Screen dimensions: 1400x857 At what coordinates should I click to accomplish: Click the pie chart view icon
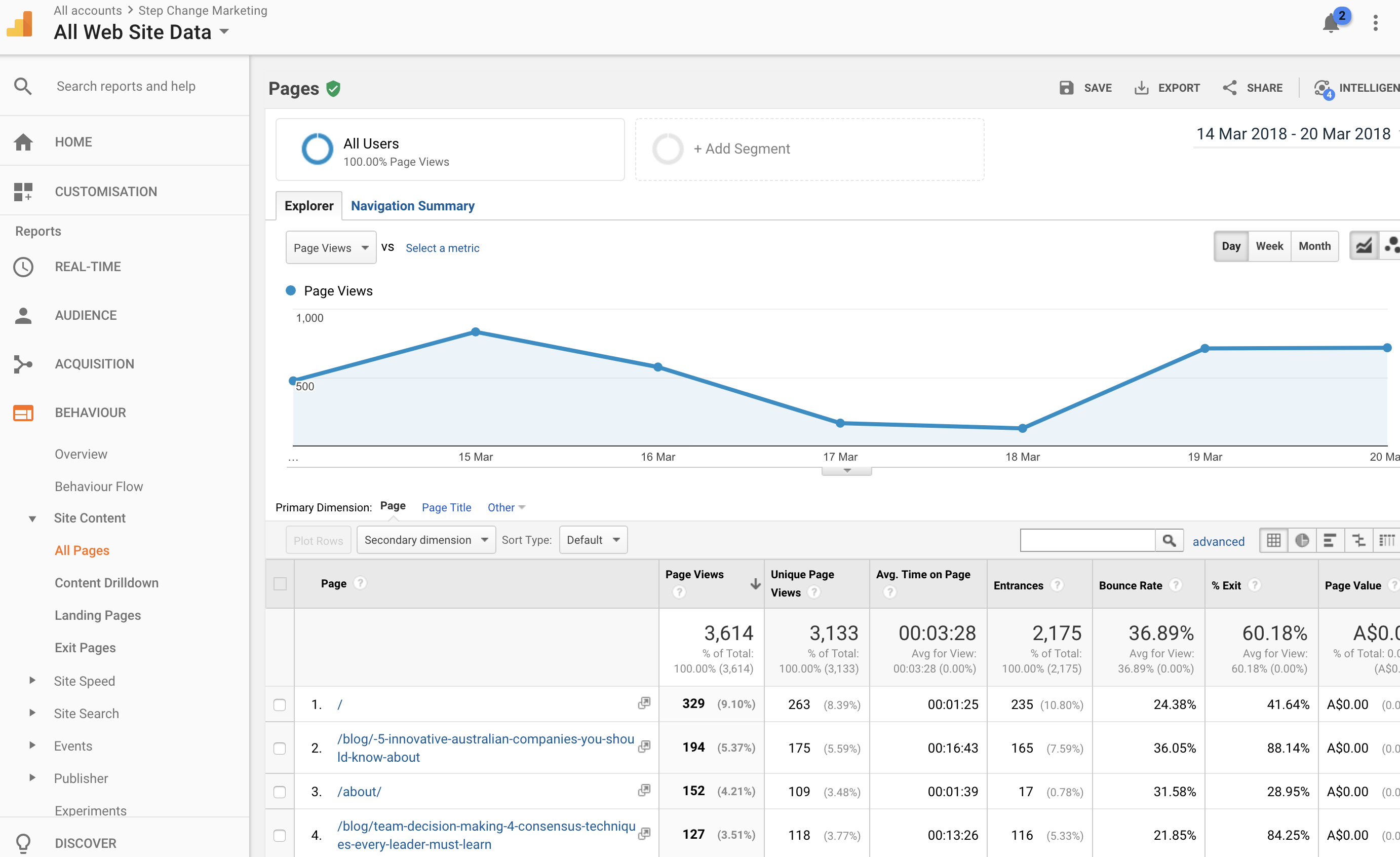coord(1302,541)
